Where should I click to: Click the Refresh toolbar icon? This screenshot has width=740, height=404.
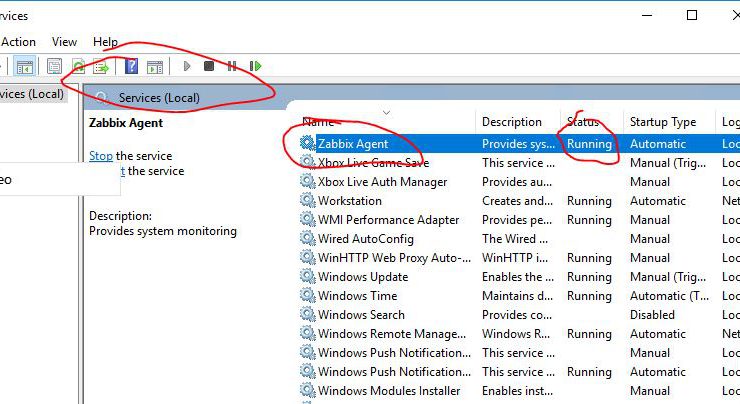coord(78,66)
